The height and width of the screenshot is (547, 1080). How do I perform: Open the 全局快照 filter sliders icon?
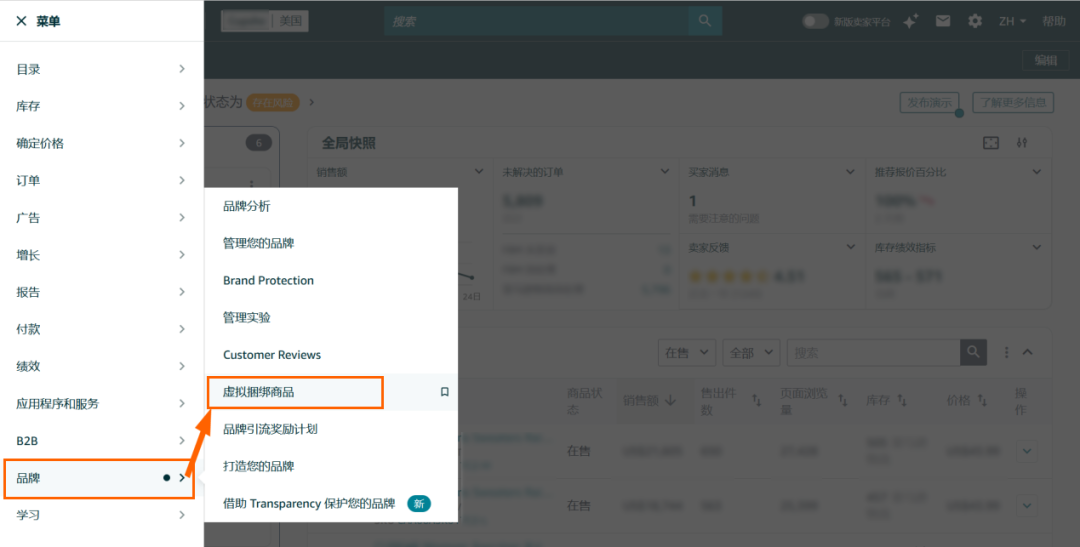(x=1021, y=143)
